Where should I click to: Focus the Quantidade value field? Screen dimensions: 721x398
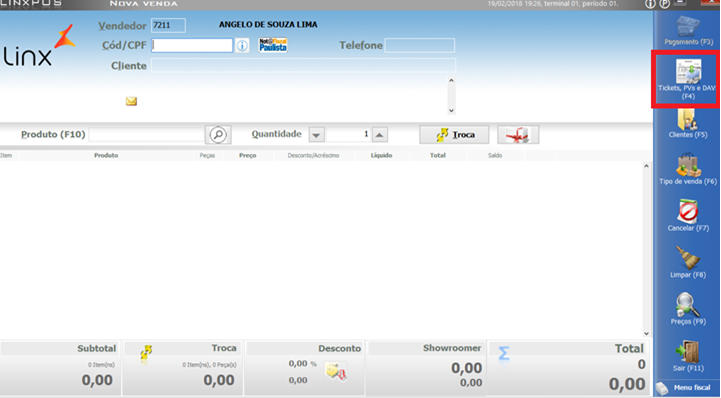[x=348, y=135]
